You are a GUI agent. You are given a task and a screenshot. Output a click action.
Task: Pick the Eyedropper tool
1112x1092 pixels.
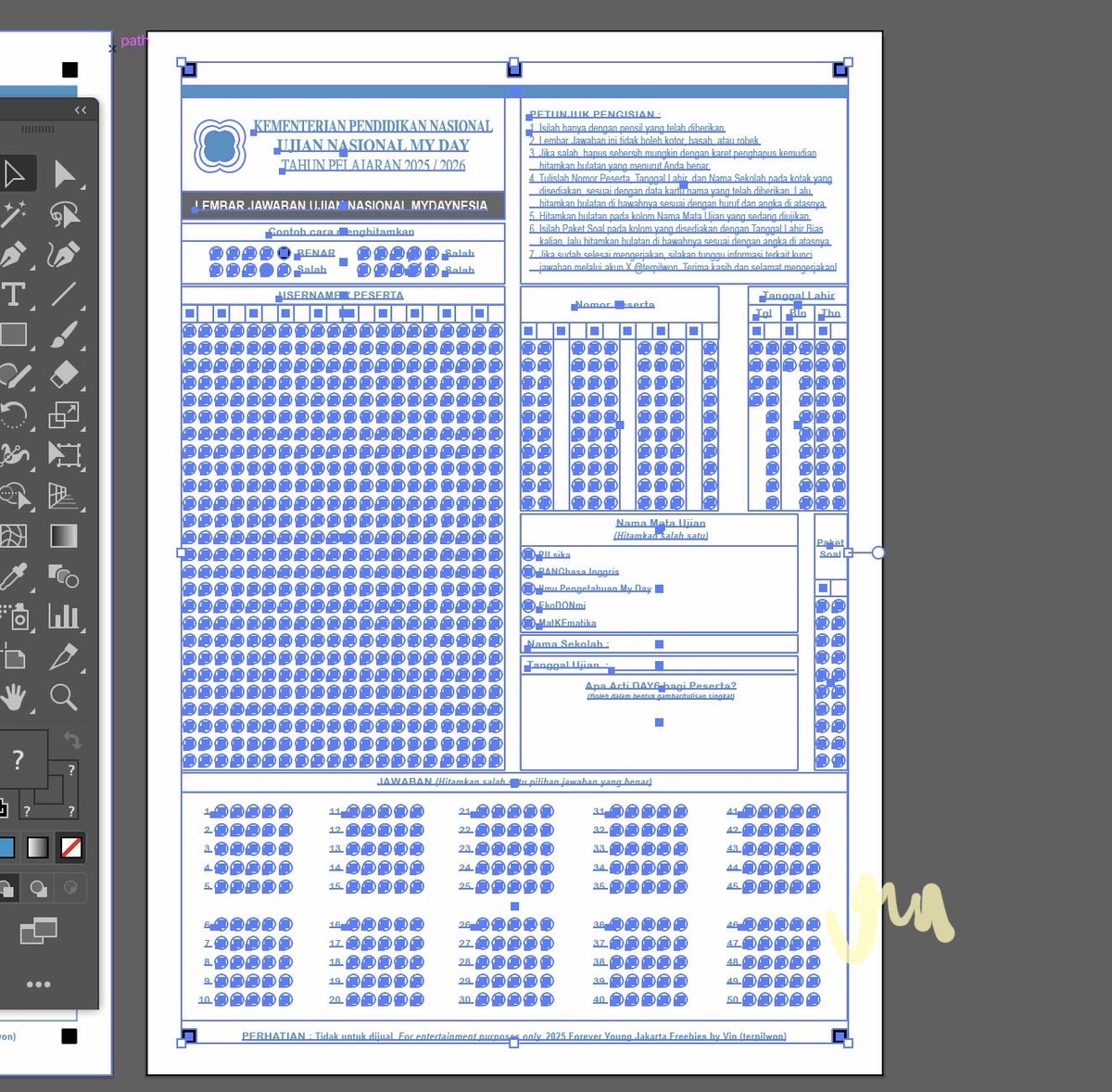13,577
